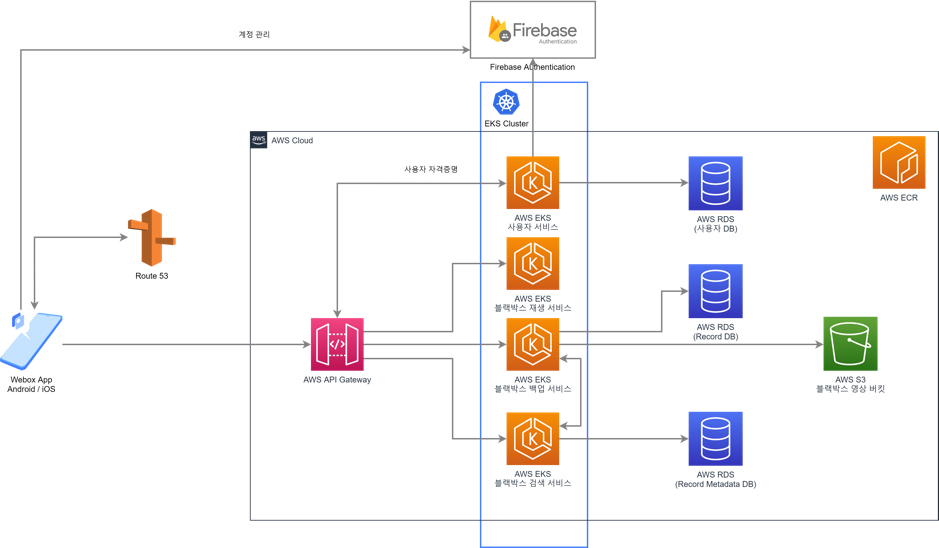This screenshot has width=939, height=548.
Task: Click the 계정 관리 arrow label
Action: pyautogui.click(x=253, y=35)
